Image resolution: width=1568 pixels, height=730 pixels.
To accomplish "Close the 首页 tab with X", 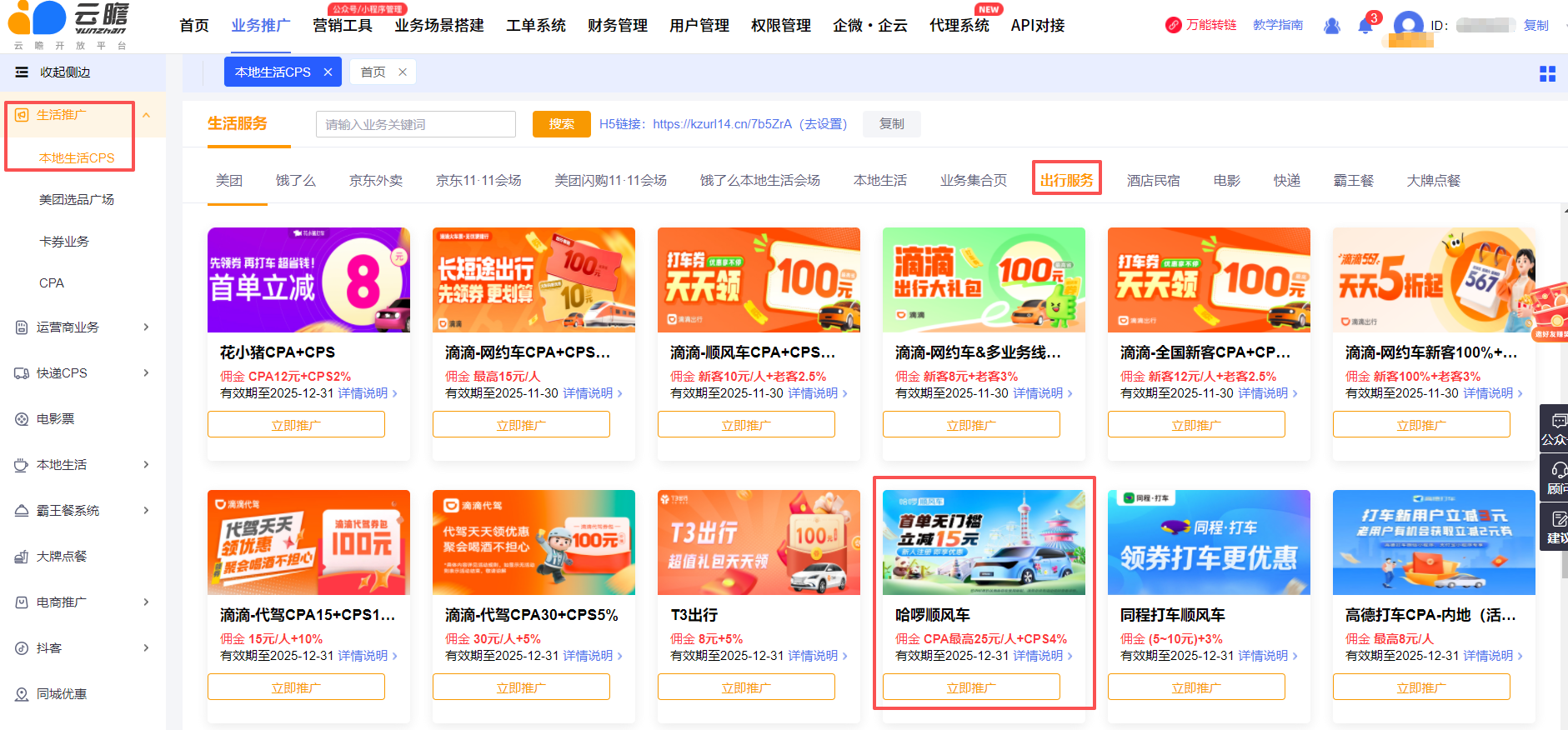I will [403, 72].
